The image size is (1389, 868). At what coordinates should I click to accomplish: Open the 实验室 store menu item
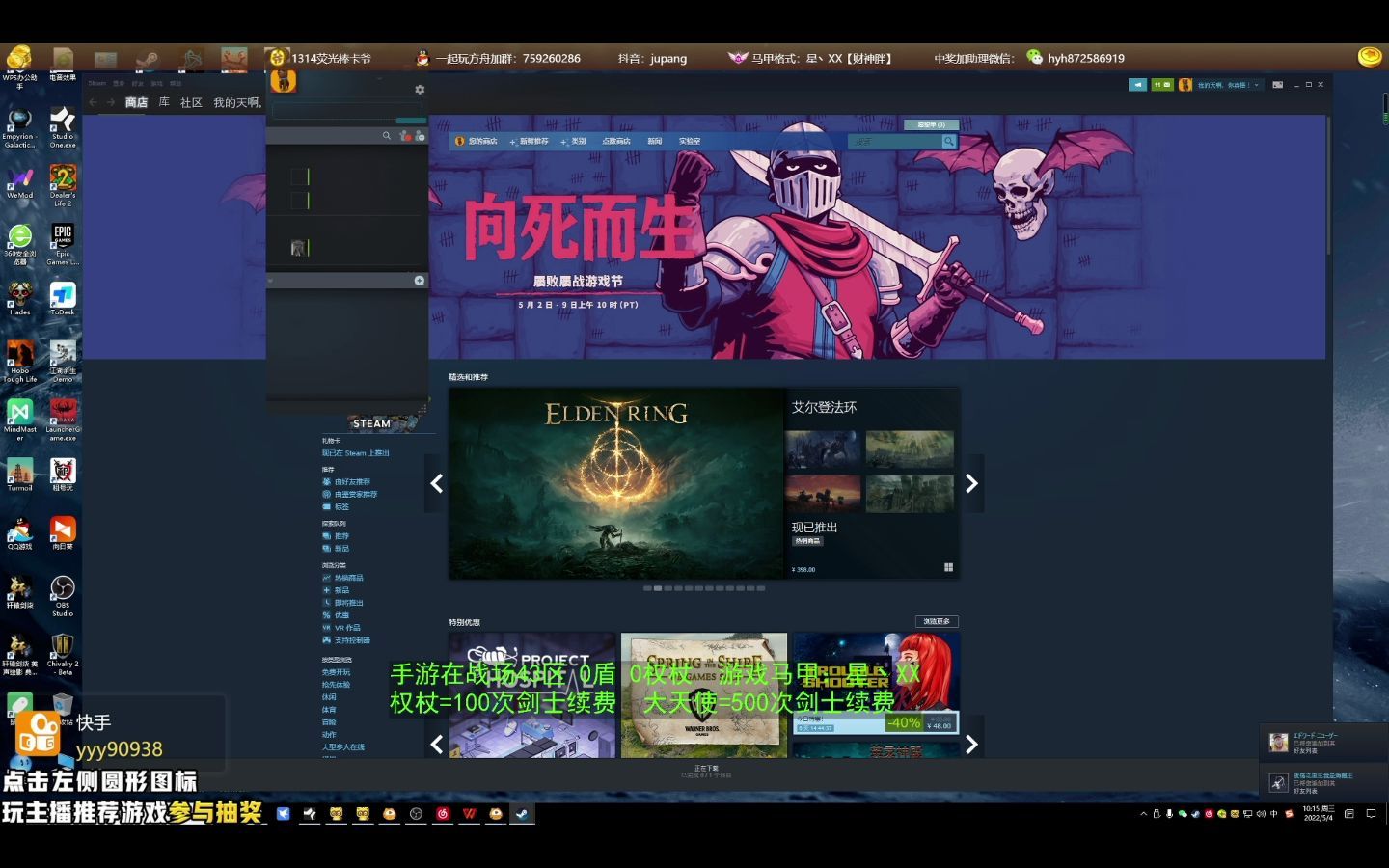coord(689,141)
